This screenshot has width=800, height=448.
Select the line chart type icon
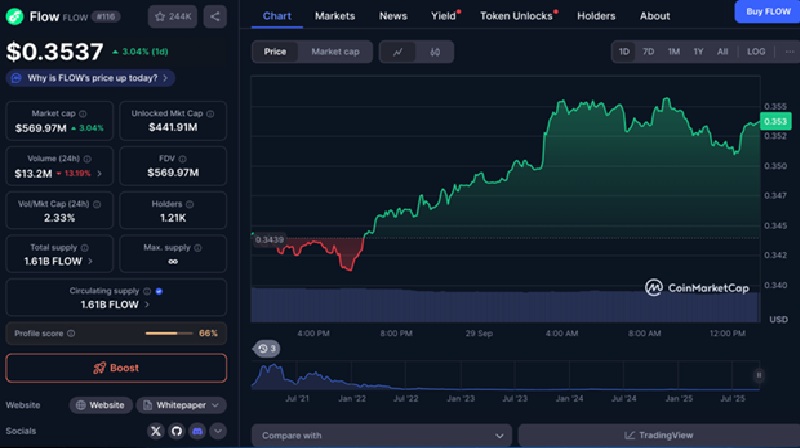[398, 52]
